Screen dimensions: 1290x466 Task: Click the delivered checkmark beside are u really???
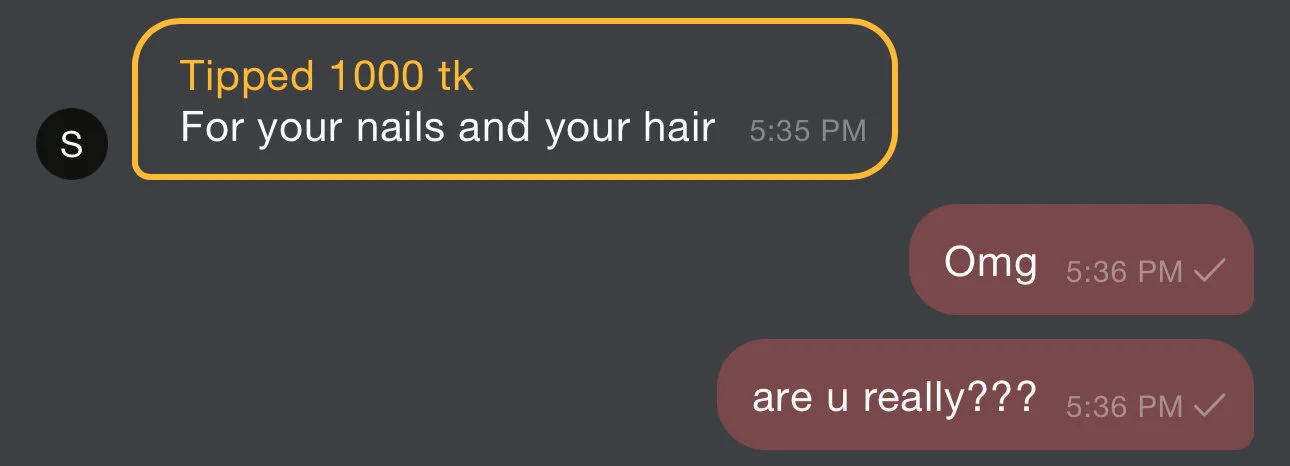[1210, 405]
